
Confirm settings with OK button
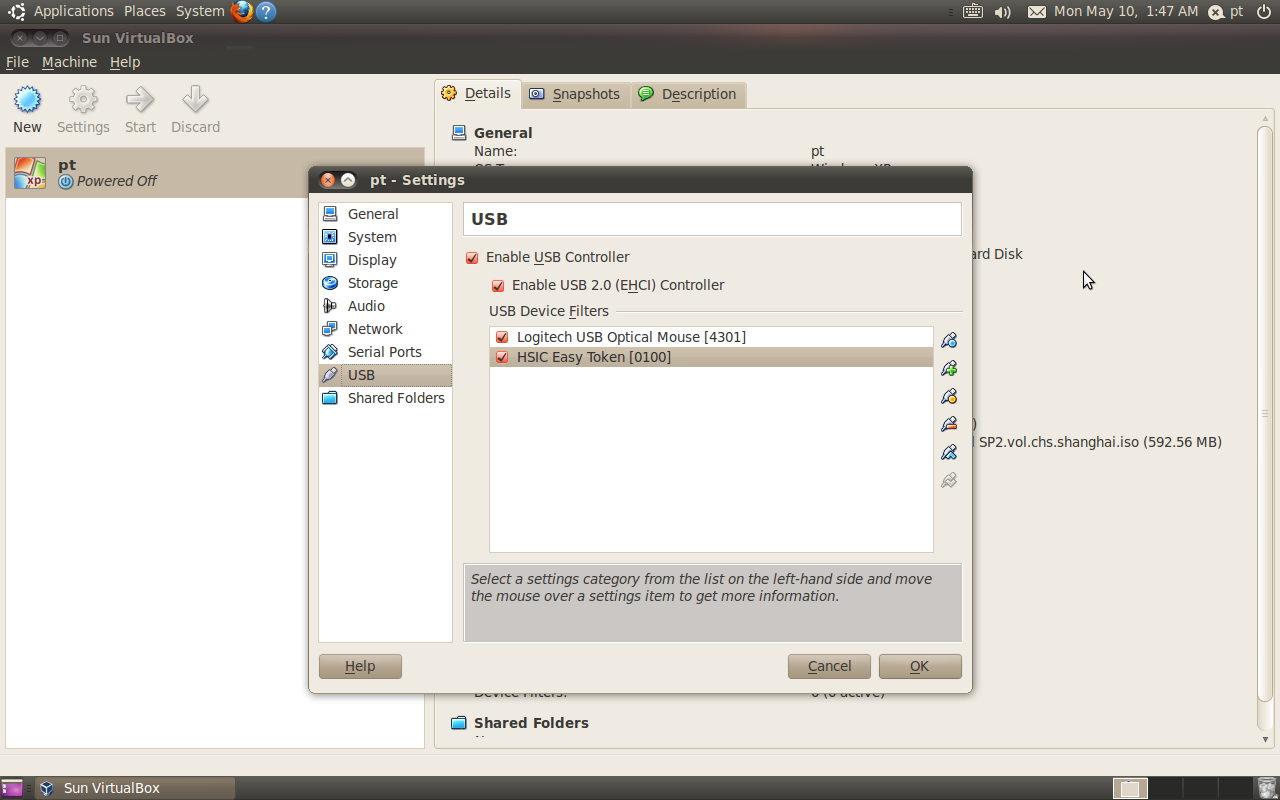tap(920, 666)
